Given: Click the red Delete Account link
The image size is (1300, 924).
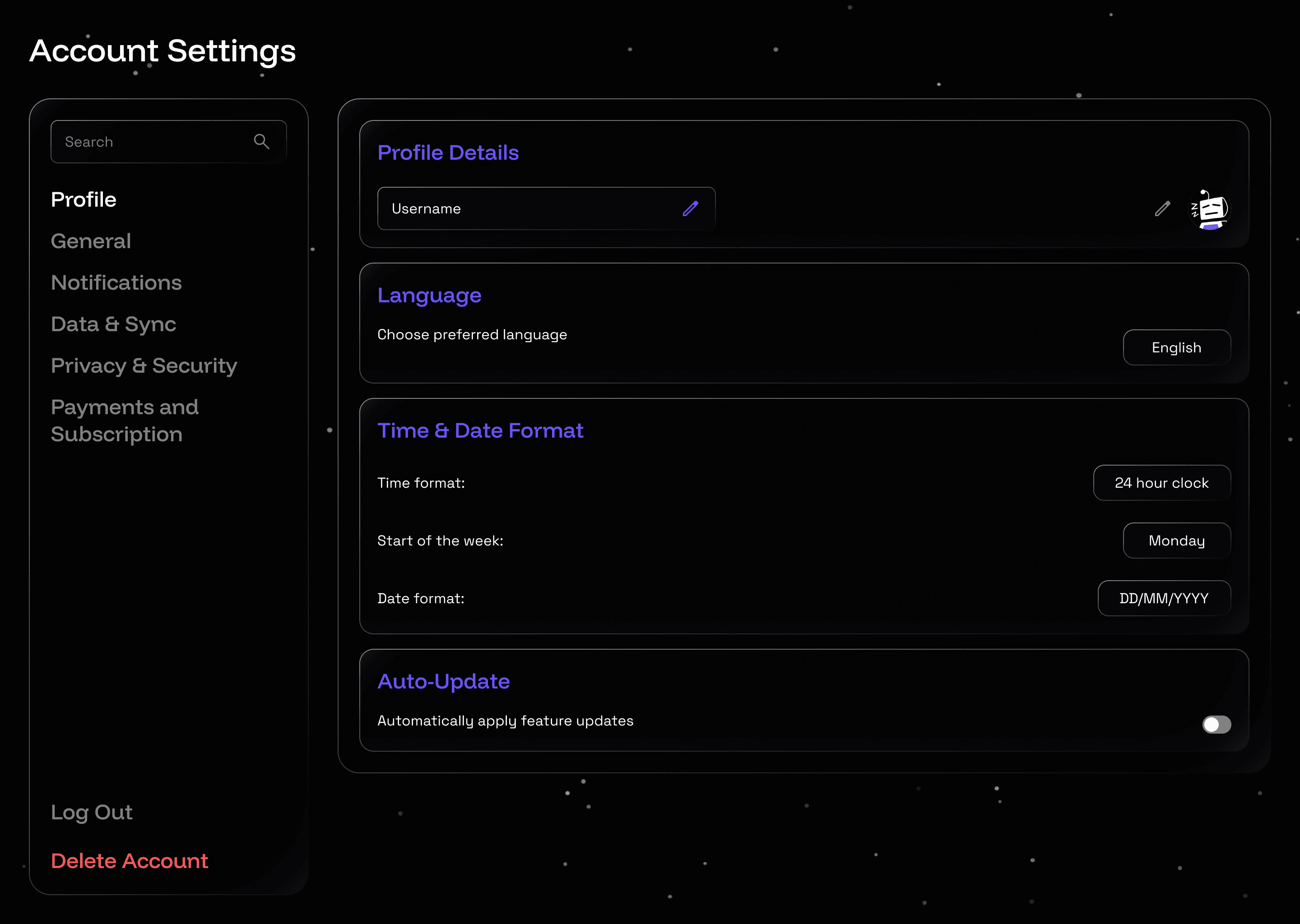Looking at the screenshot, I should click(130, 861).
